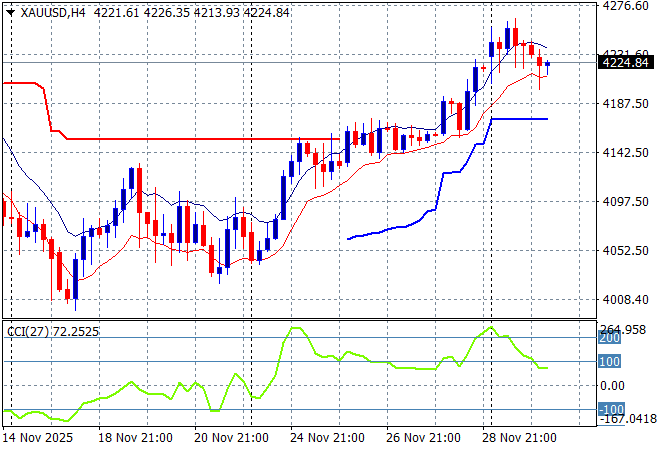Click the 26 Nov 21:00 time label
The image size is (660, 450).
click(423, 438)
